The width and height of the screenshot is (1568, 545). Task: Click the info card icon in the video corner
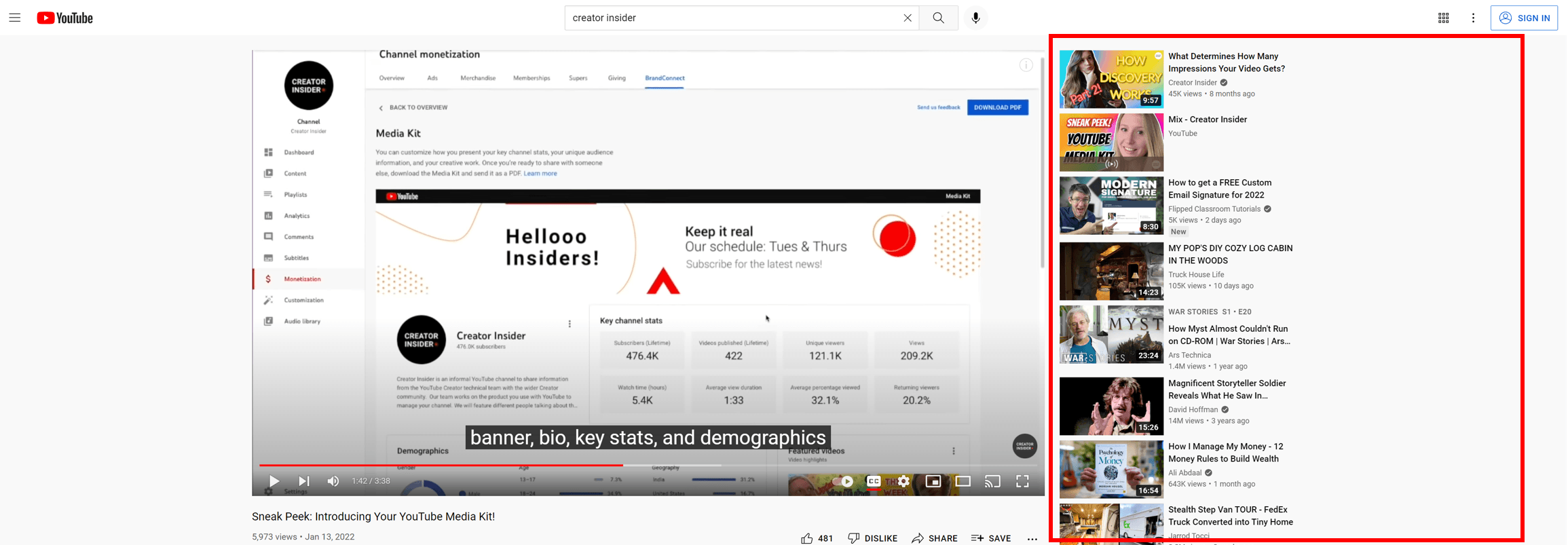coord(1026,65)
